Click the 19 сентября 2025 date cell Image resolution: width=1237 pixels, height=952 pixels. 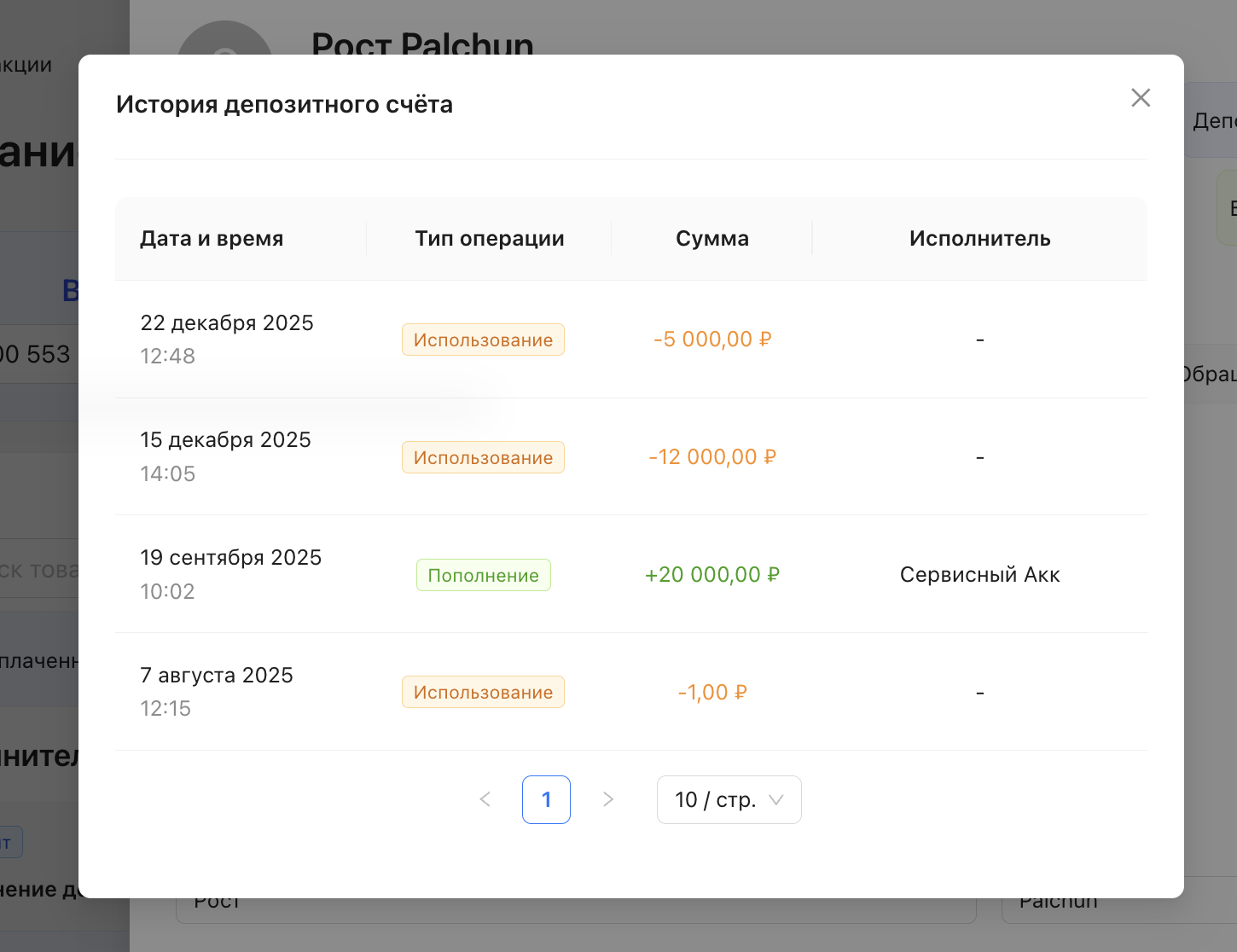coord(230,558)
